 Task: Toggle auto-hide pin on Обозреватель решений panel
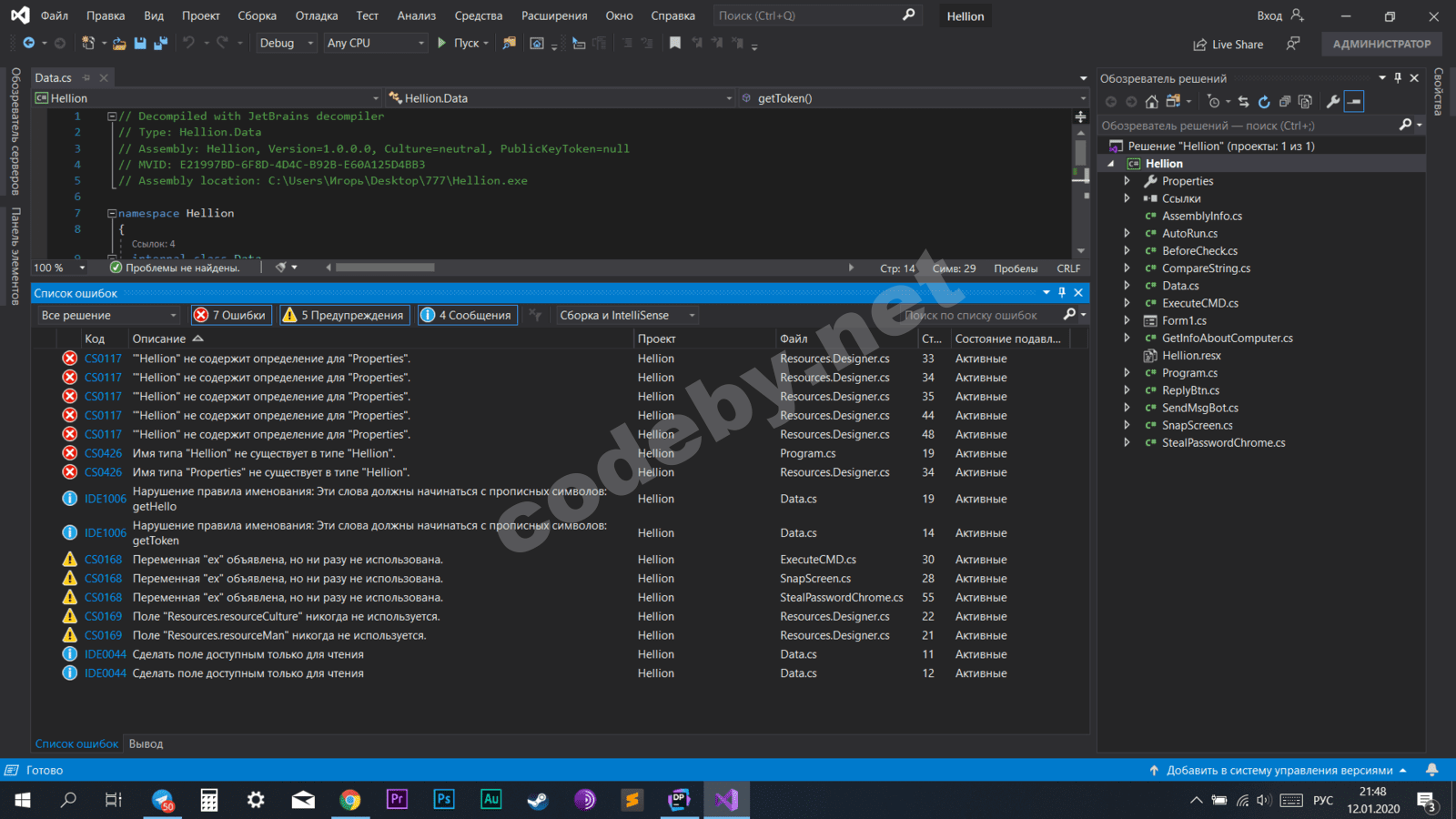click(1398, 78)
